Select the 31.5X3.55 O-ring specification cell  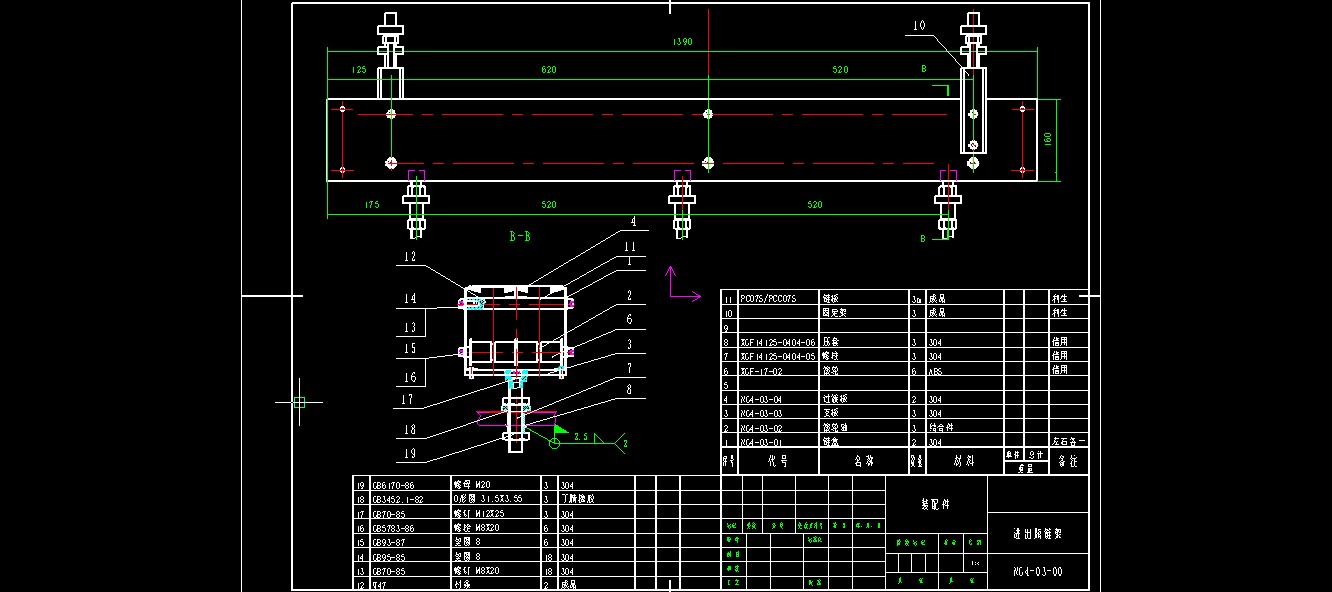[488, 498]
